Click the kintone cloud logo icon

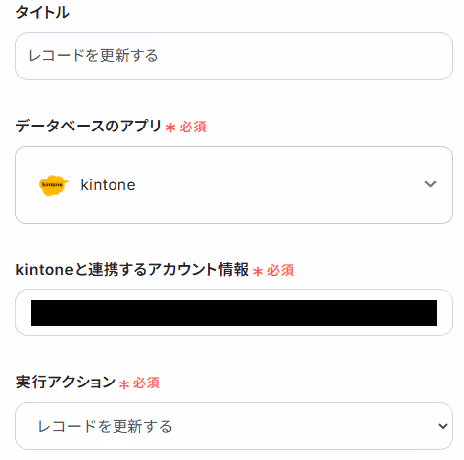point(54,185)
